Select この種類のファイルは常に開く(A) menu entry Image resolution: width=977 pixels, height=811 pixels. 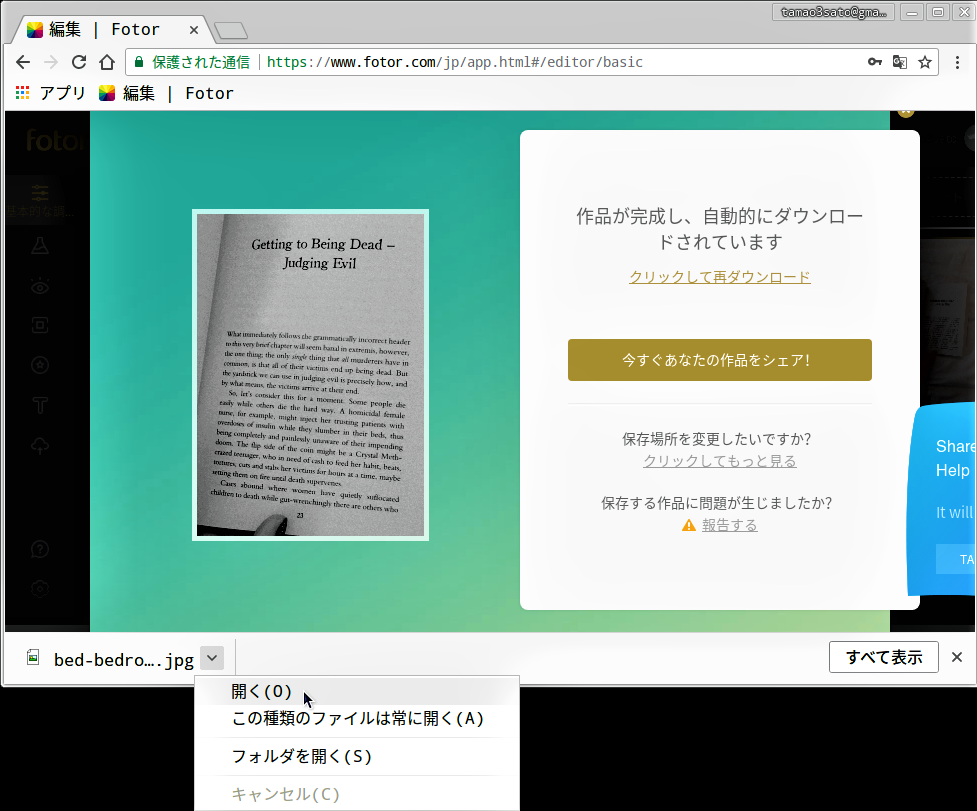coord(356,719)
